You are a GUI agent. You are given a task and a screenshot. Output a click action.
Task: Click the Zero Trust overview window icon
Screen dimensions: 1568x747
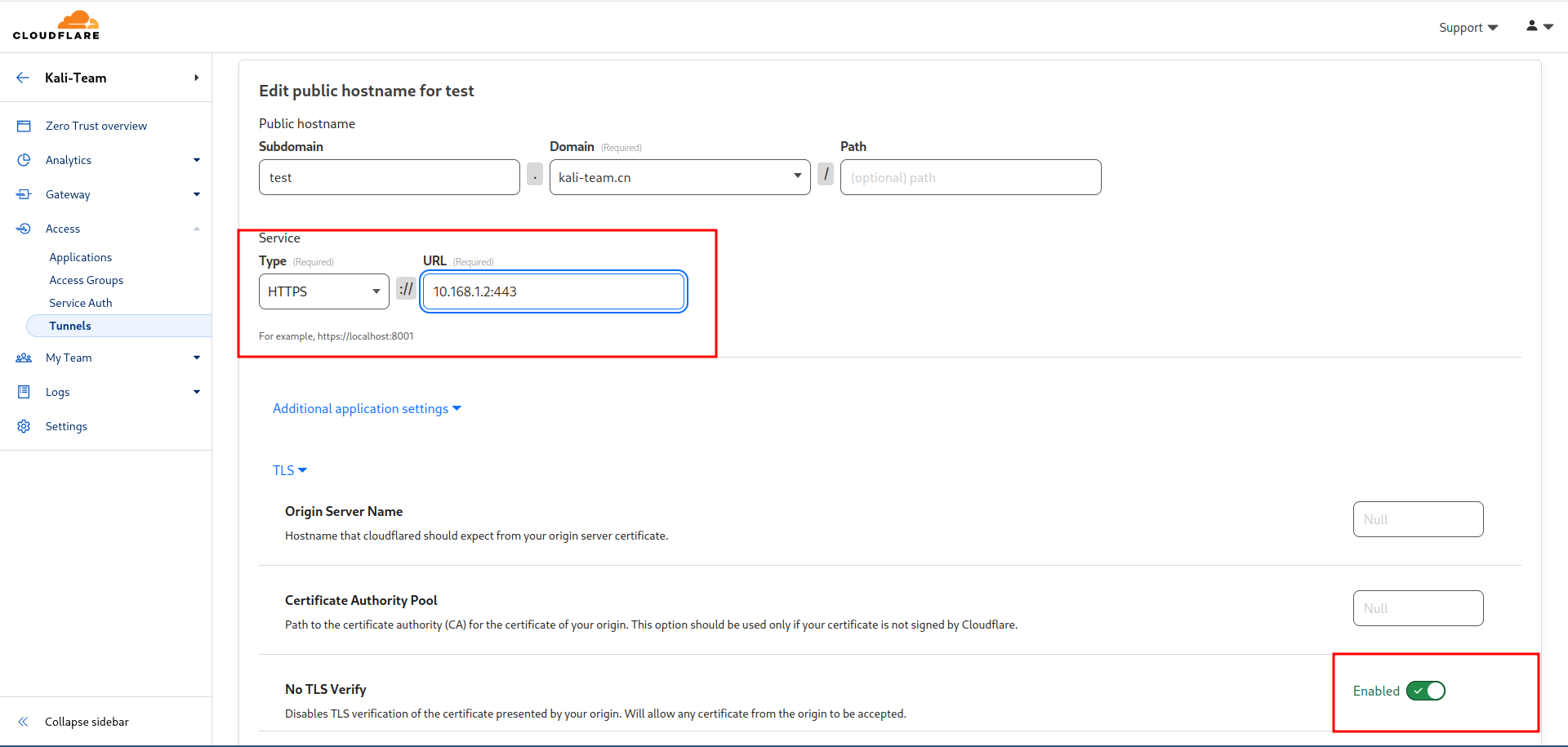[x=24, y=126]
